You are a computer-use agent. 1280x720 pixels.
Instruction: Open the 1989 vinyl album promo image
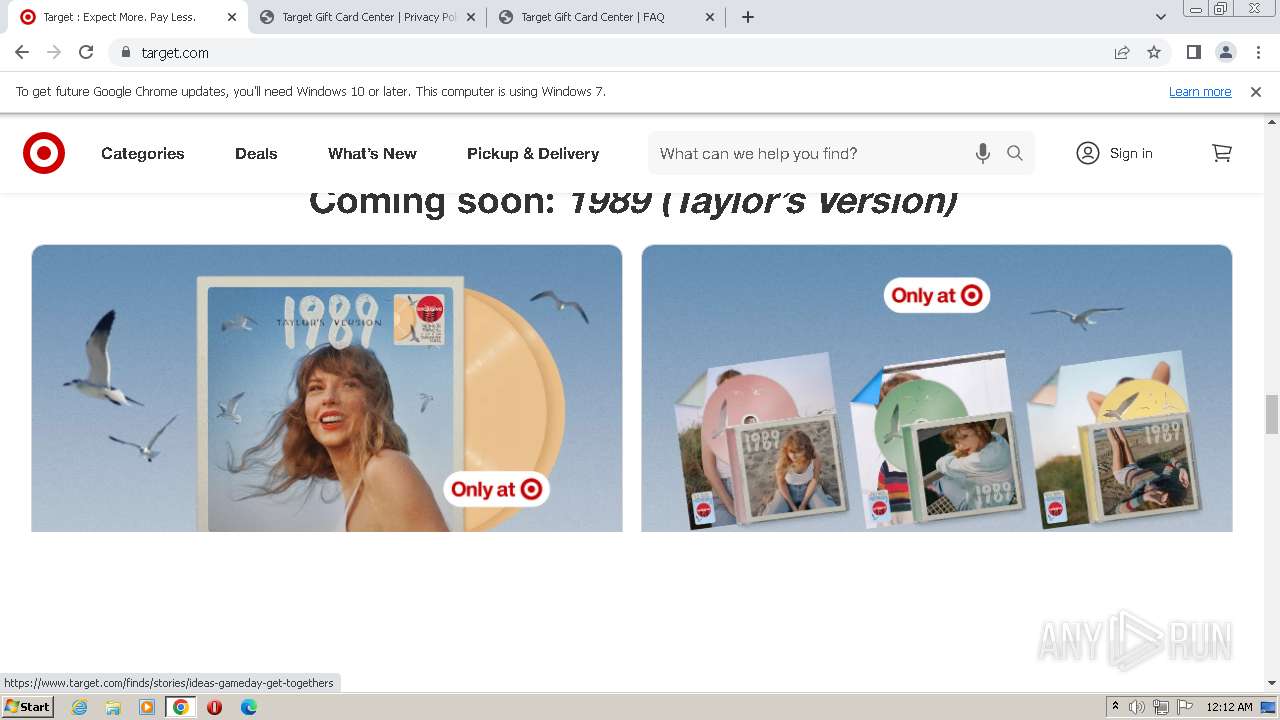327,388
